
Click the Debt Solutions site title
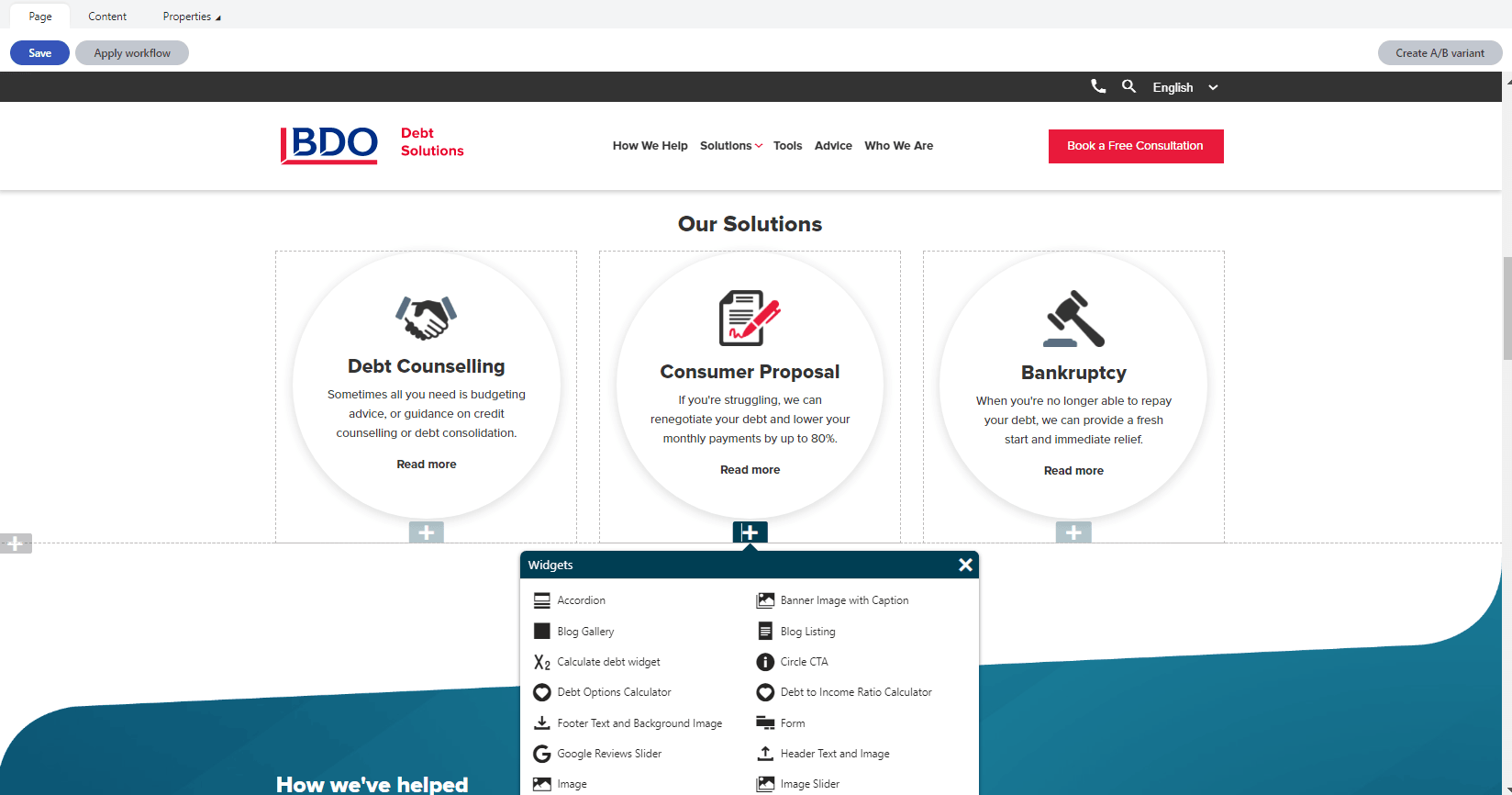[432, 141]
